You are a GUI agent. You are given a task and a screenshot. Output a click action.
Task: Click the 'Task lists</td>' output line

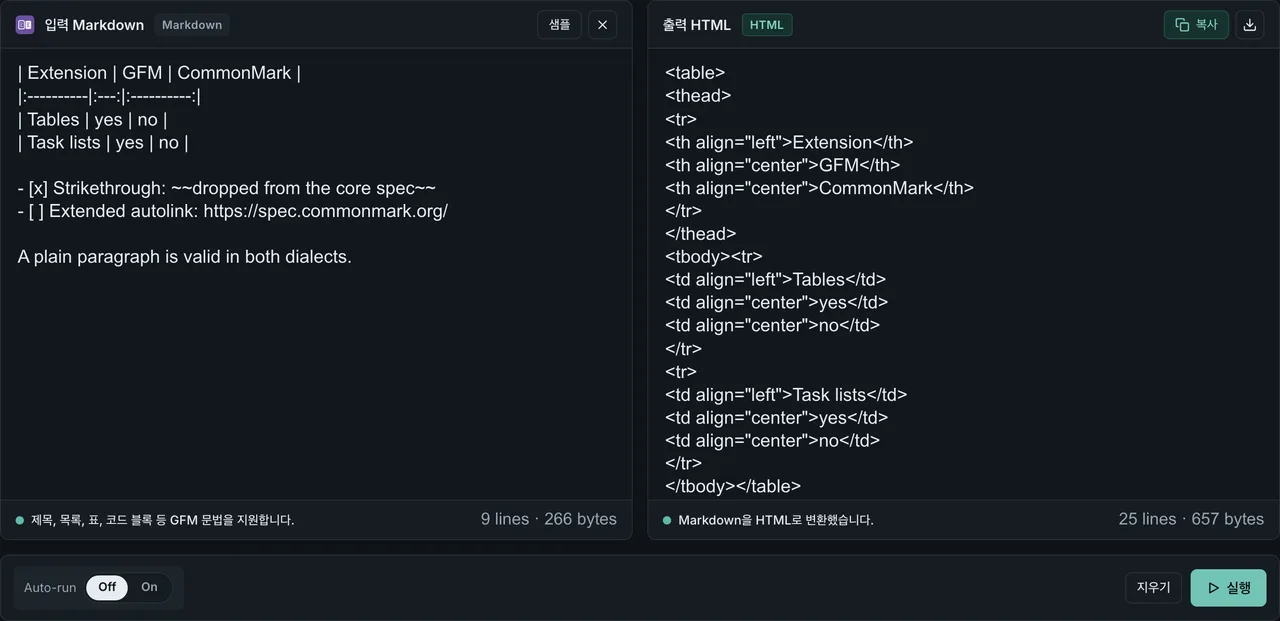point(786,395)
